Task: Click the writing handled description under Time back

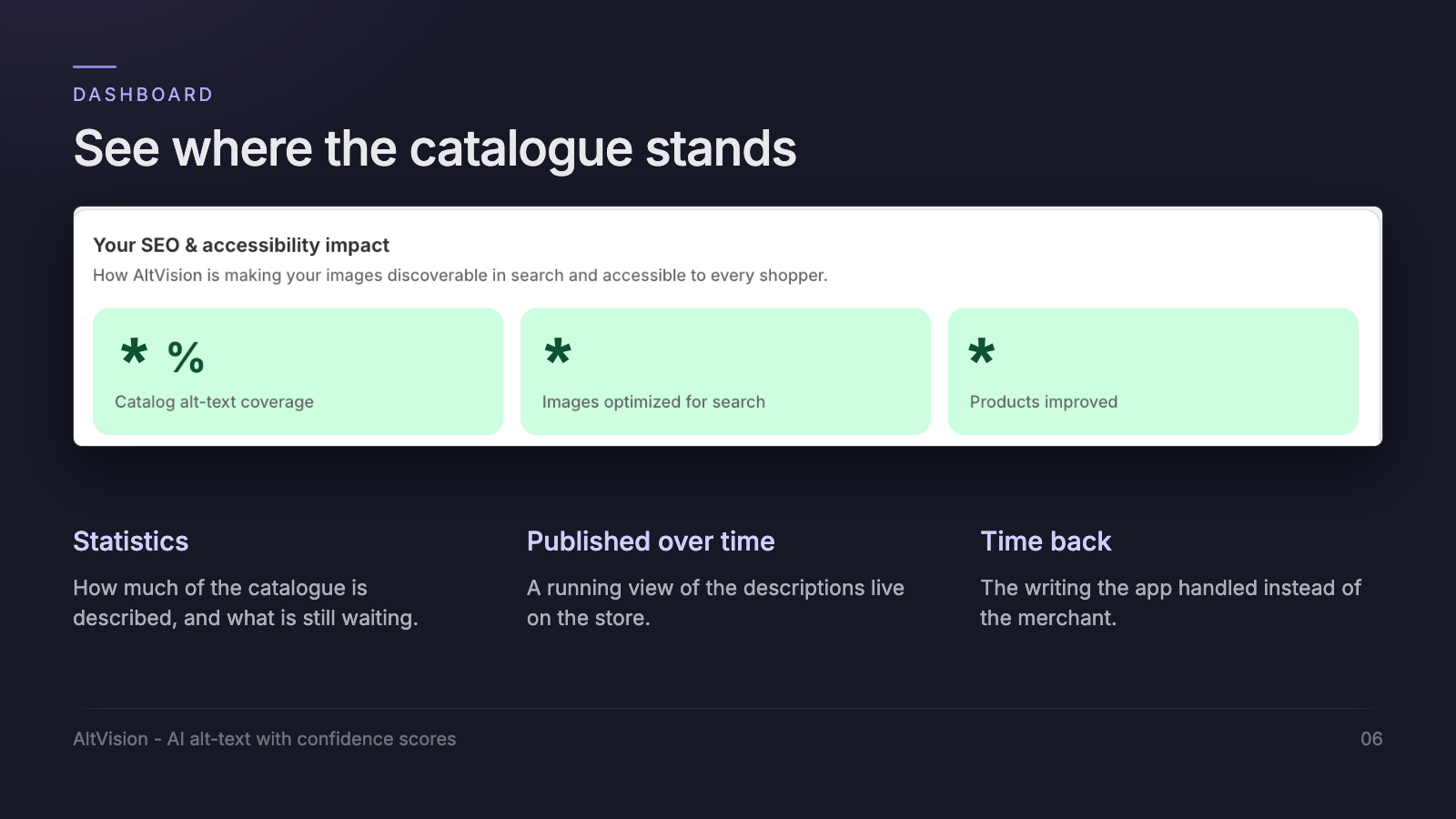Action: click(1170, 602)
